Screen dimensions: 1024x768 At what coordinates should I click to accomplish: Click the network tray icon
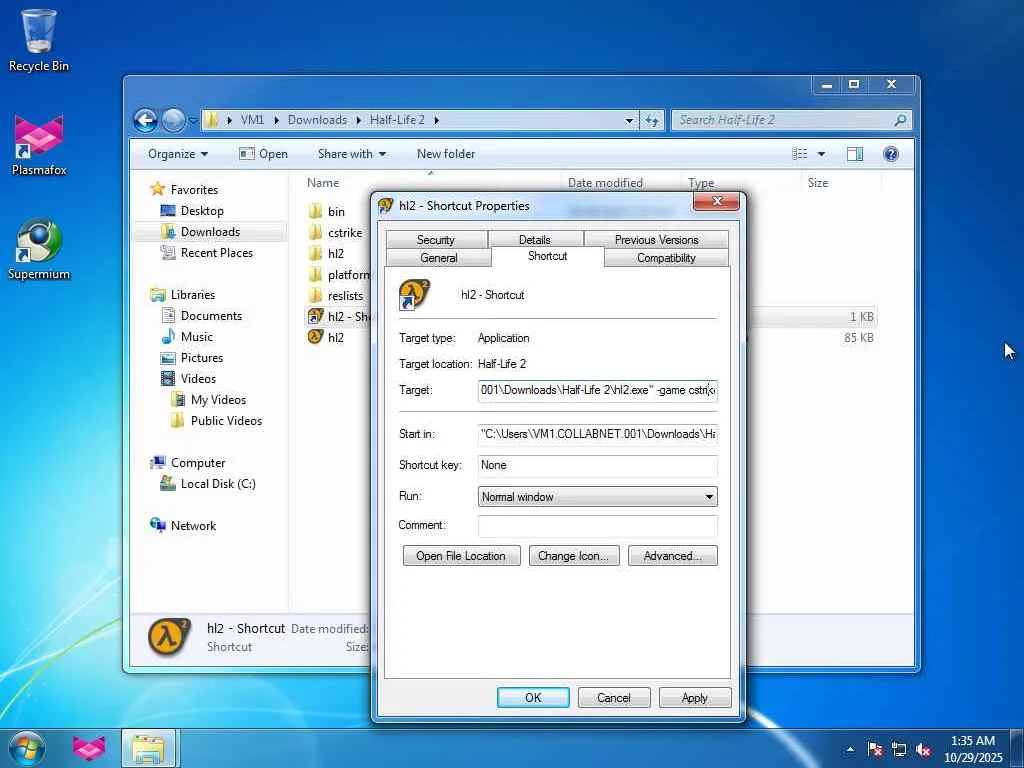899,750
